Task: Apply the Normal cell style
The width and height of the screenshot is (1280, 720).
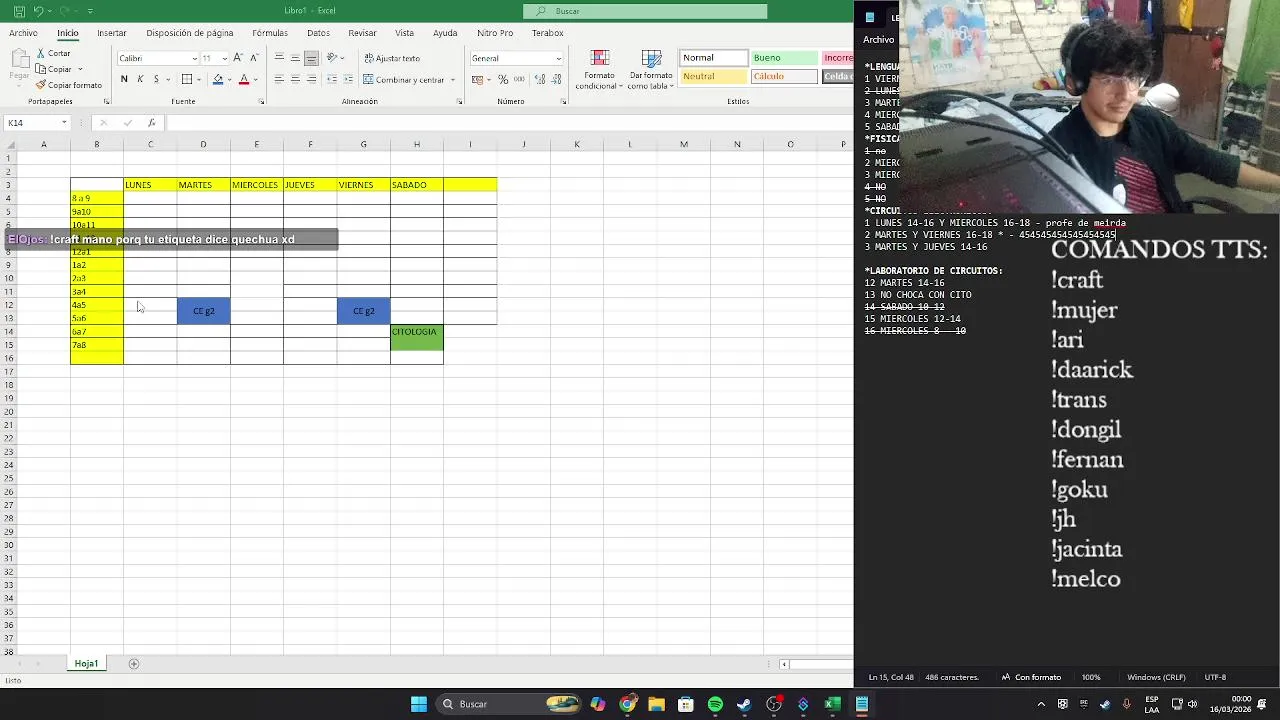Action: click(x=713, y=58)
